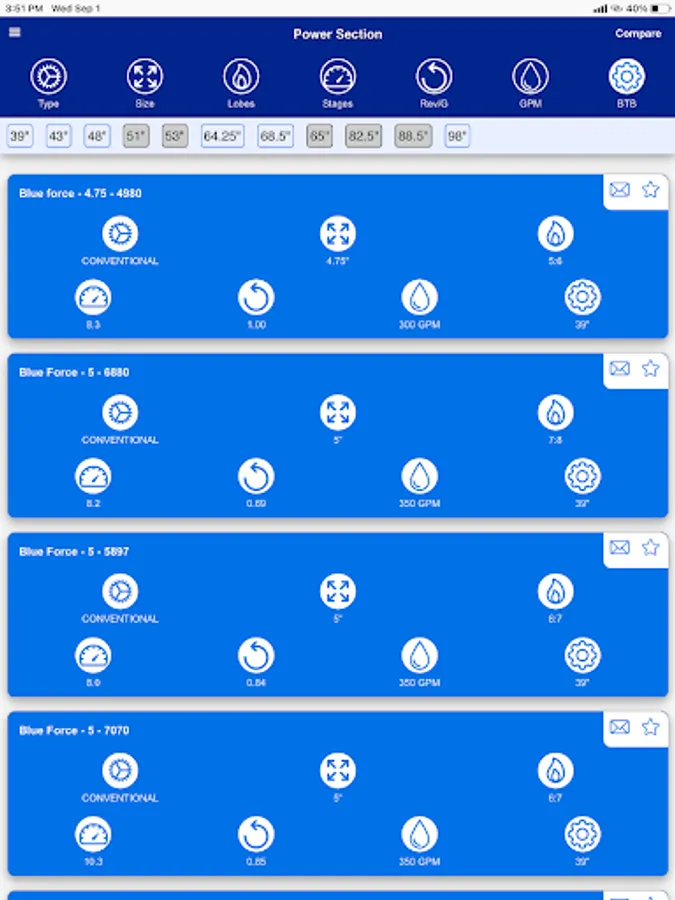Open Blue Force - 5 - 5897 title
The width and height of the screenshot is (675, 900).
pos(74,552)
